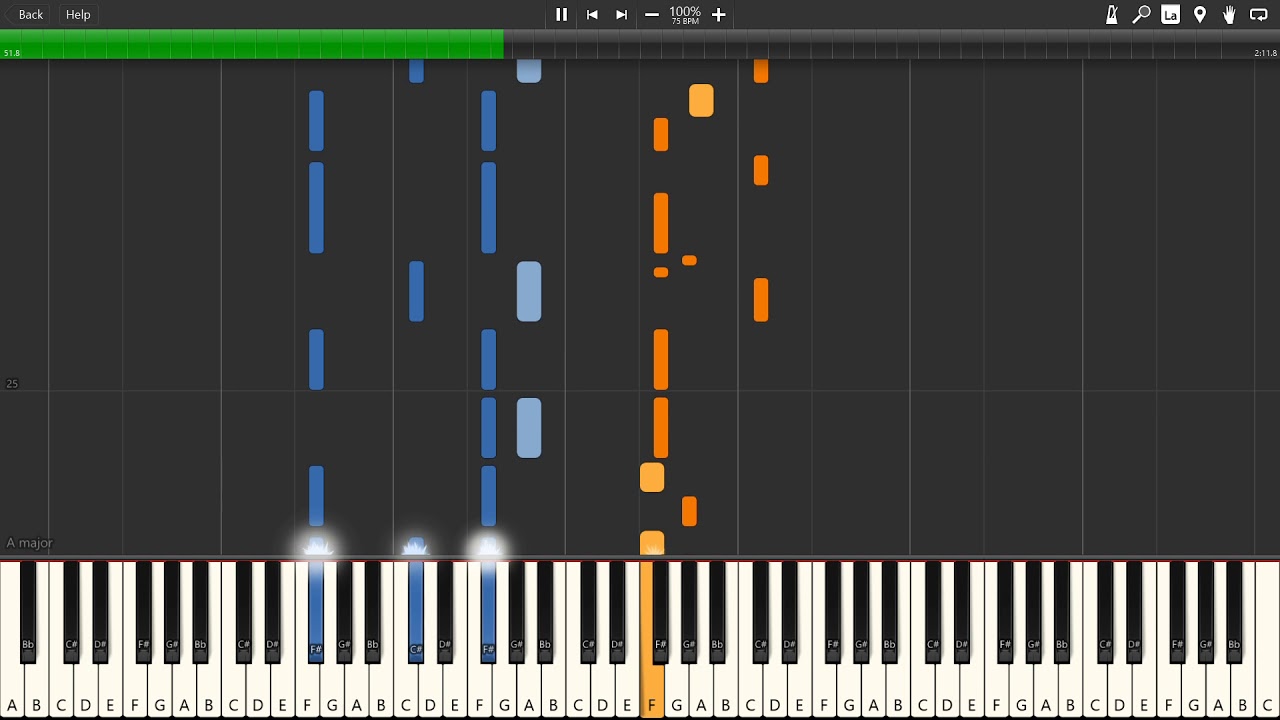Click the 100% 75 BPM speed display
This screenshot has width=1280, height=720.
pyautogui.click(x=685, y=15)
